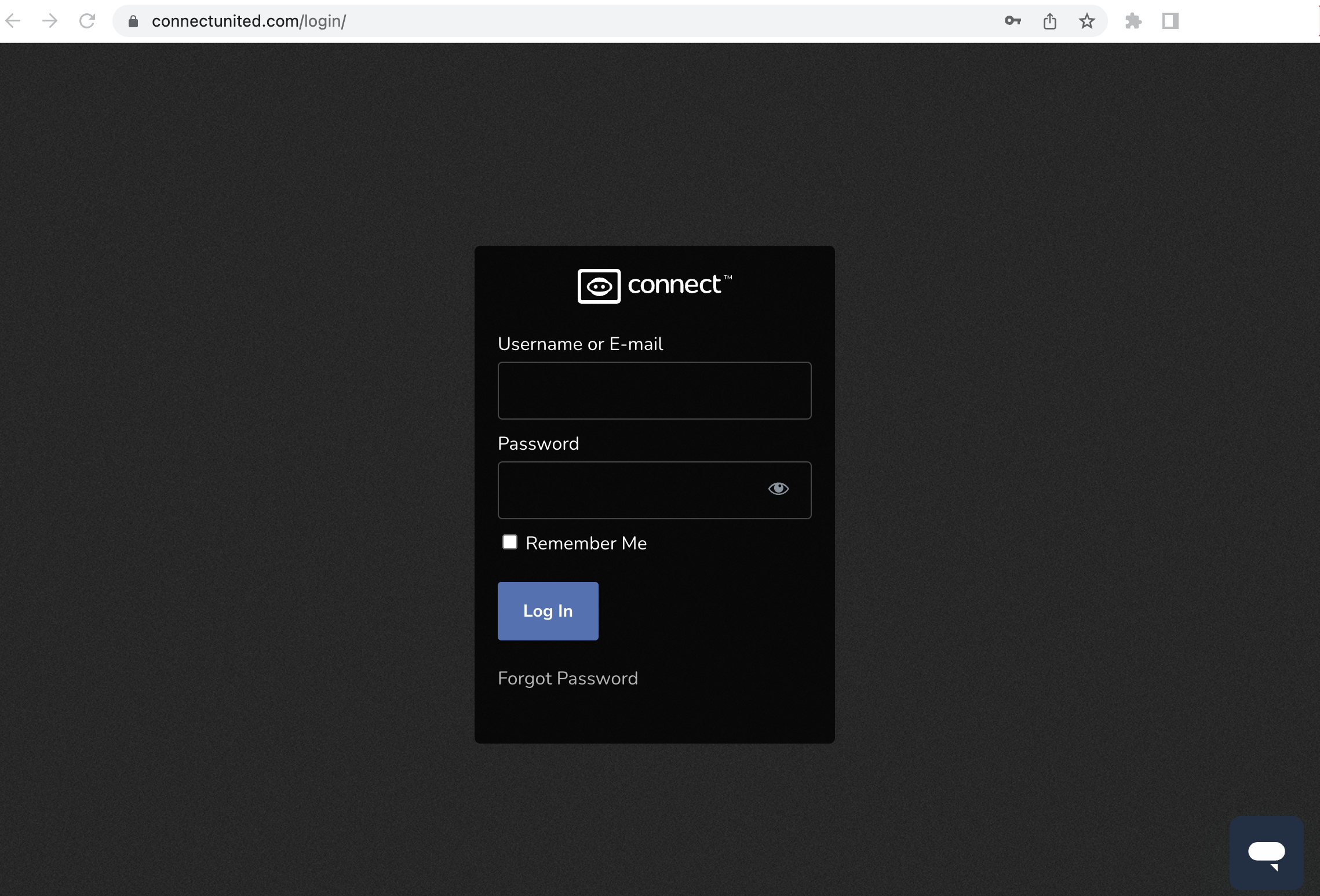
Task: Click the Password label
Action: pyautogui.click(x=538, y=444)
